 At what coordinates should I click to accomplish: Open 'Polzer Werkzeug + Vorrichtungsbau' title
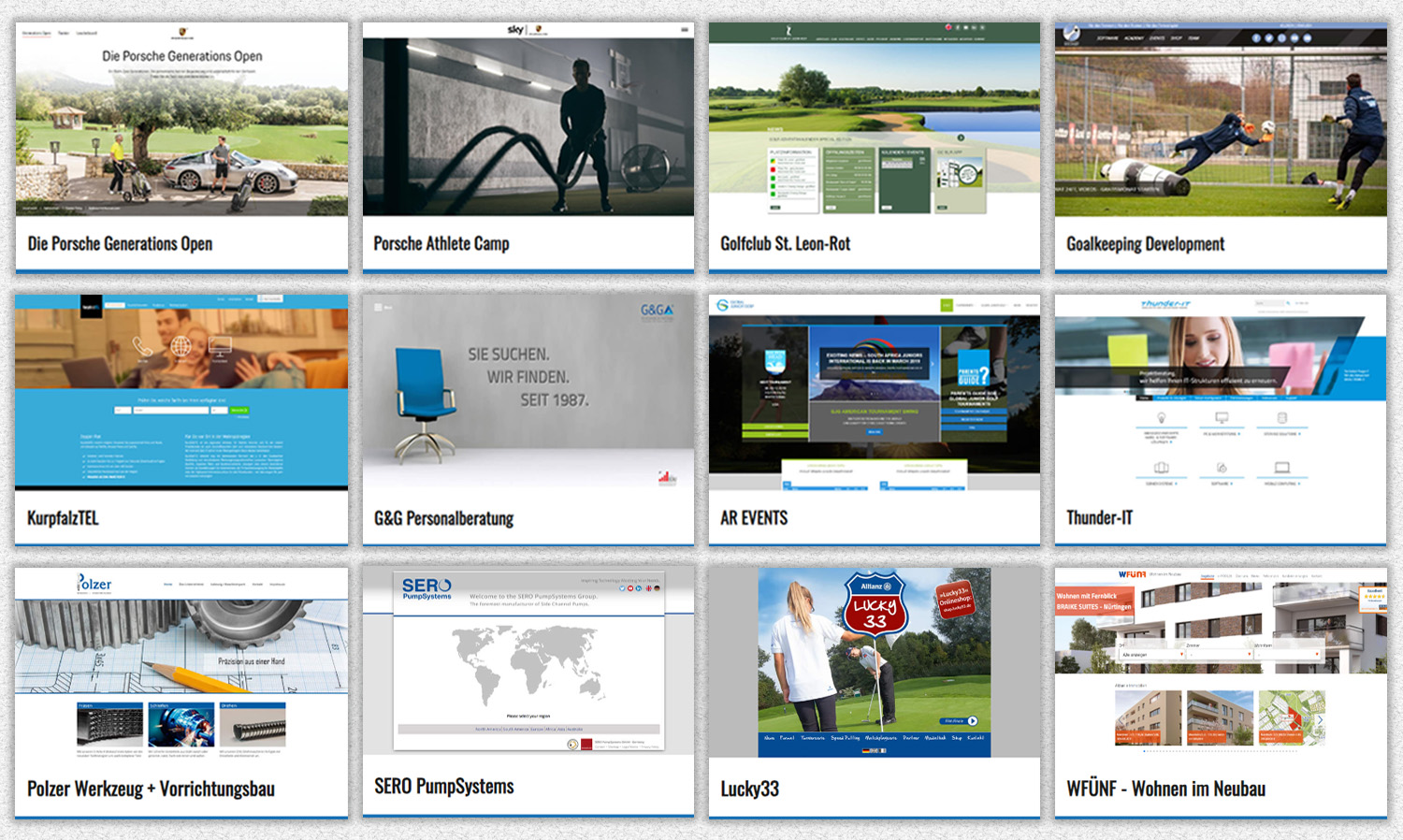(x=151, y=789)
